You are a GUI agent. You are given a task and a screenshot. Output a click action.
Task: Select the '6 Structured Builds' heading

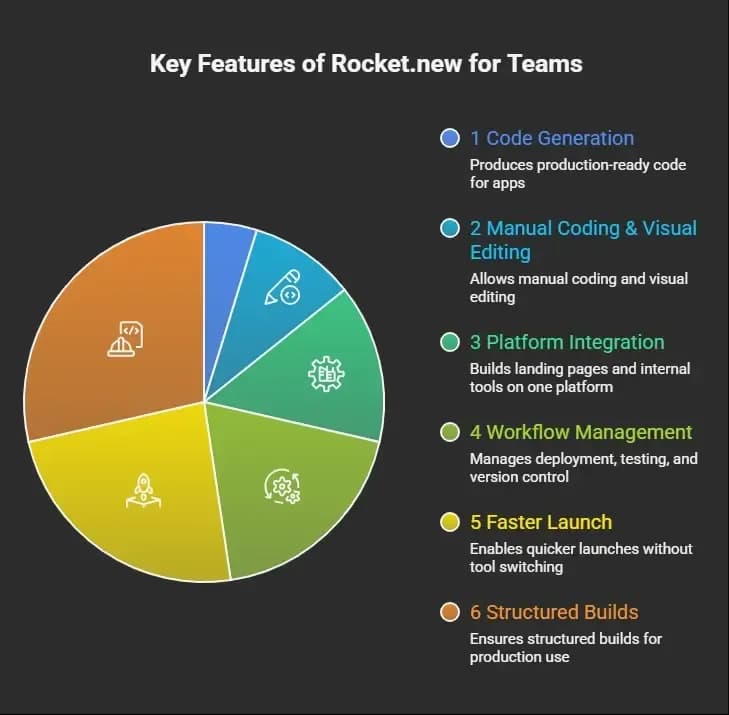click(554, 612)
